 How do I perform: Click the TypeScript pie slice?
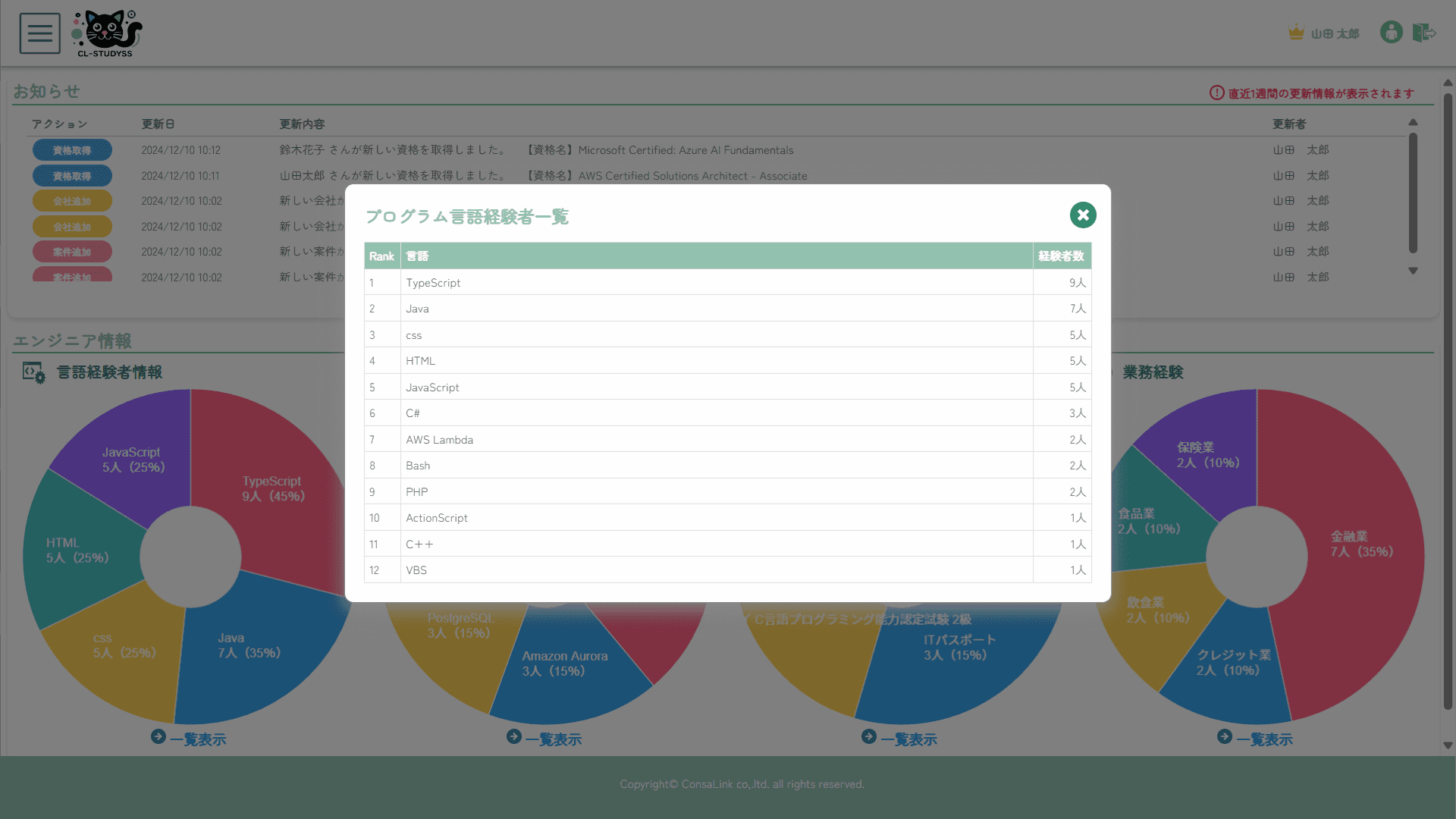pyautogui.click(x=273, y=489)
